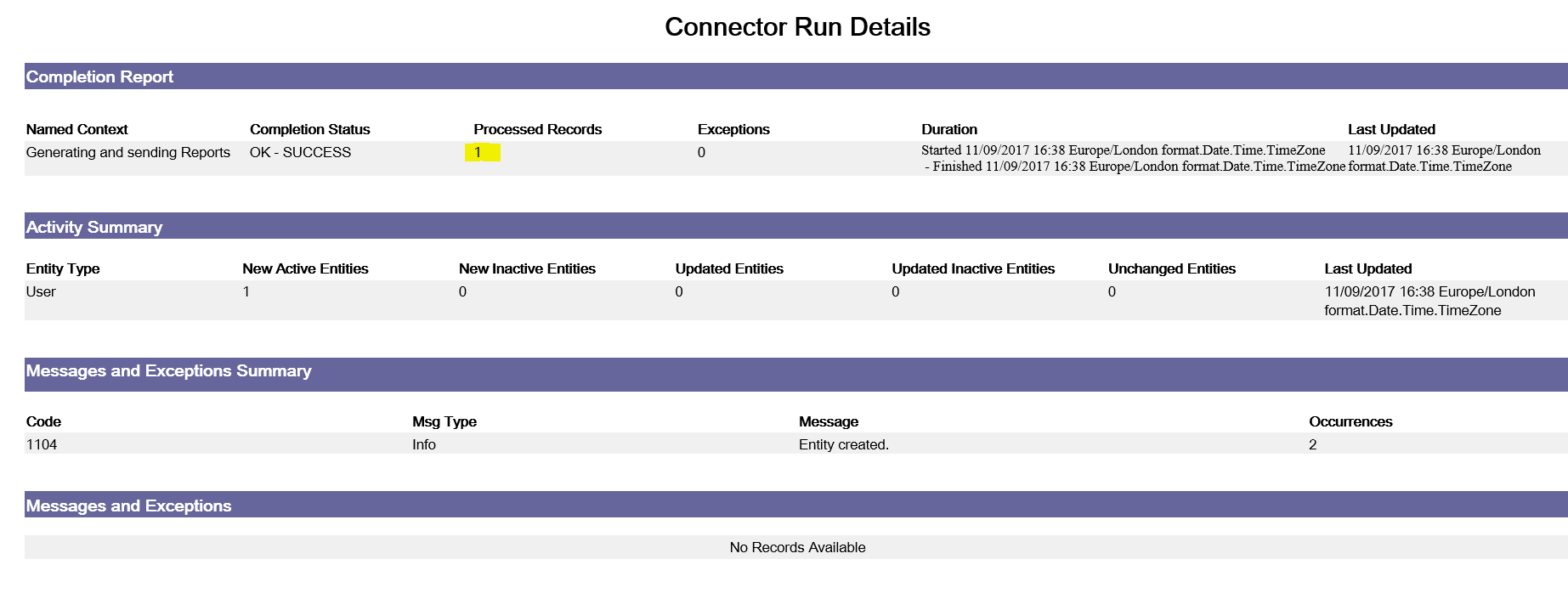Click the Updated Inactive Entities column header
1568x593 pixels.
(x=973, y=268)
